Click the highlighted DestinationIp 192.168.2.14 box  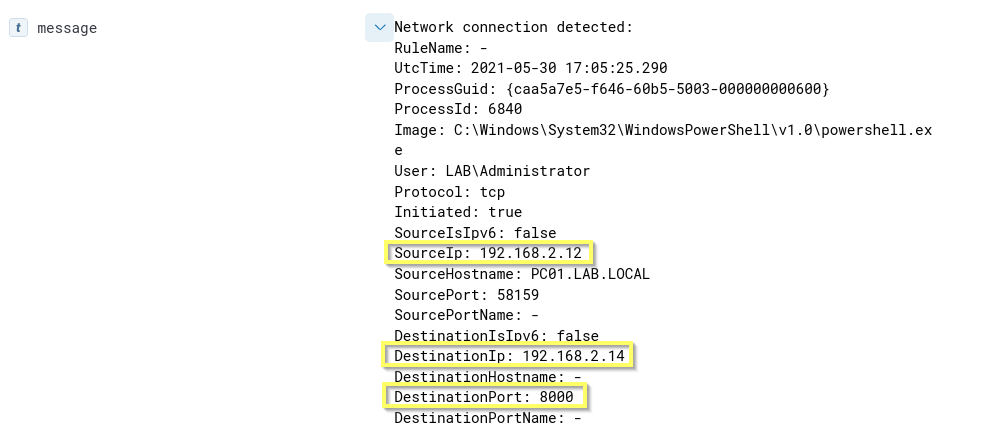point(509,356)
